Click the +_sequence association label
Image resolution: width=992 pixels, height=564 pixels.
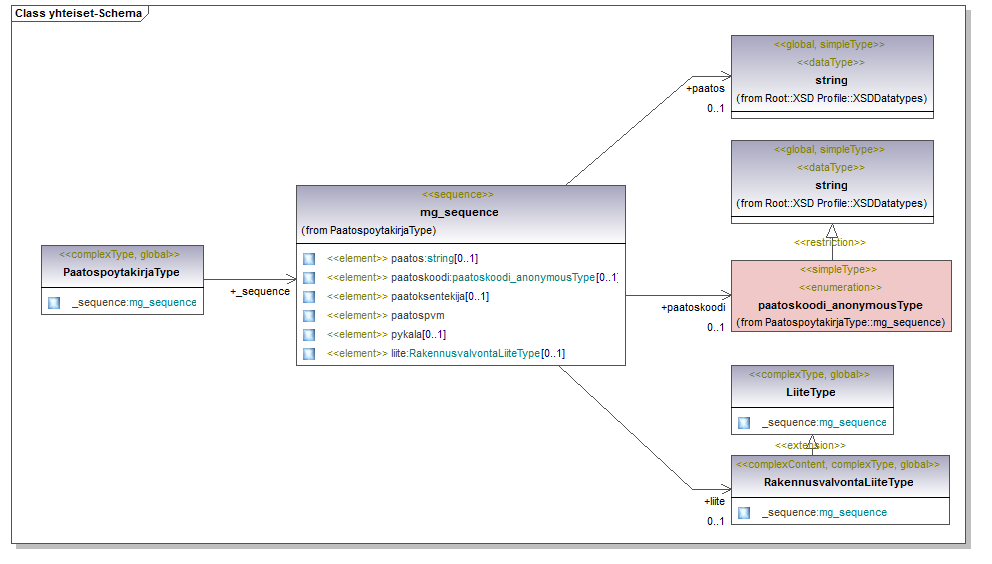[260, 292]
